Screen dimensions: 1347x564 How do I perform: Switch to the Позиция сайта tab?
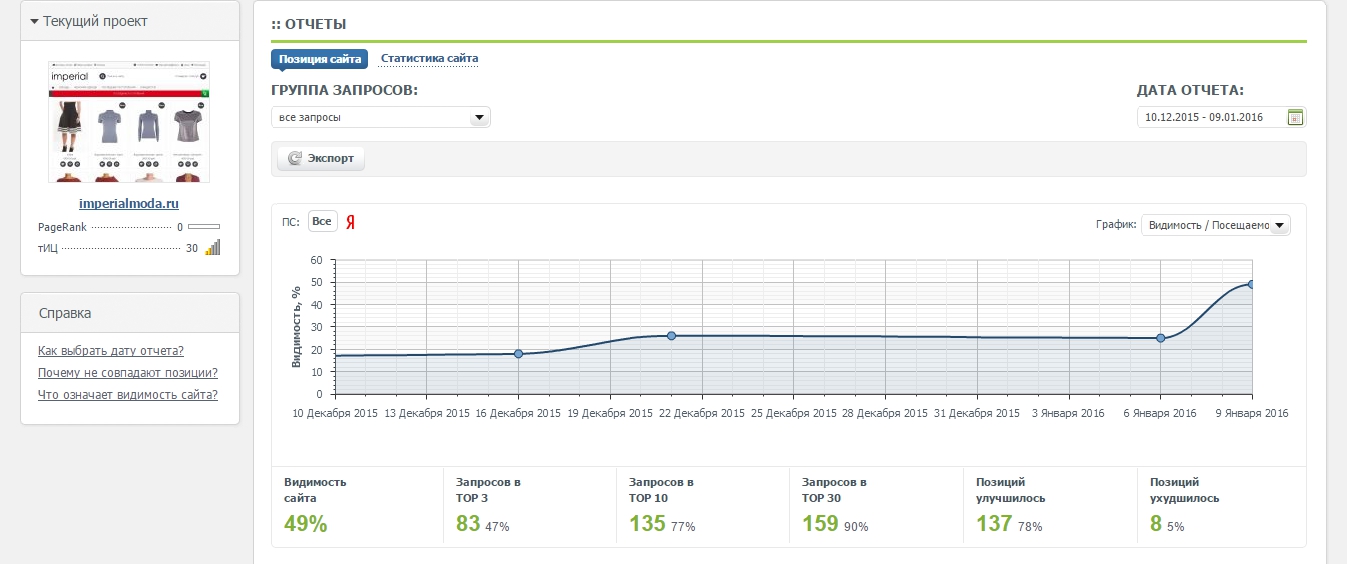[x=320, y=59]
